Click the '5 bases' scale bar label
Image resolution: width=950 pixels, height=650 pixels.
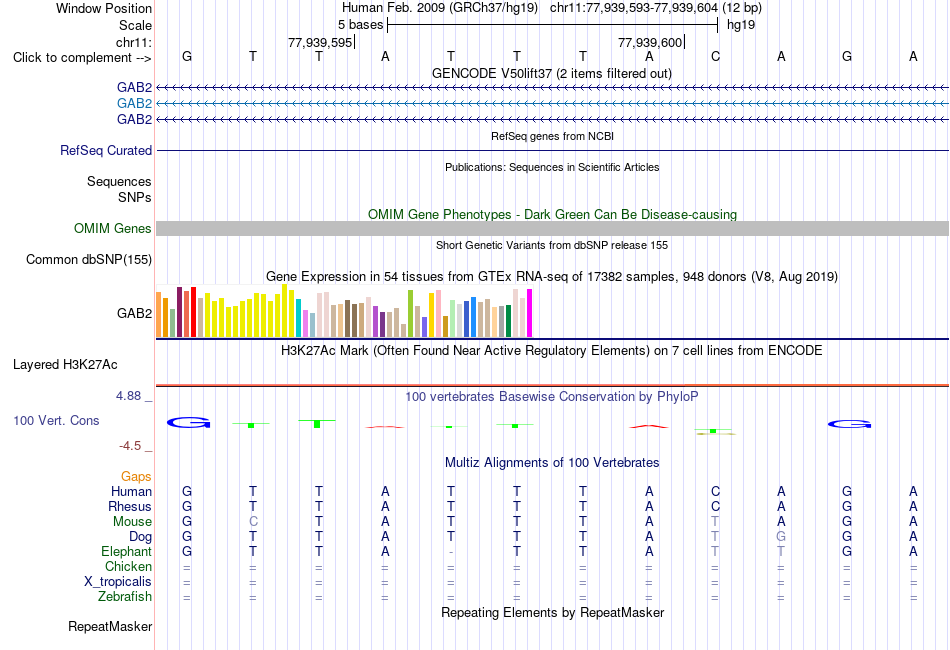[360, 25]
